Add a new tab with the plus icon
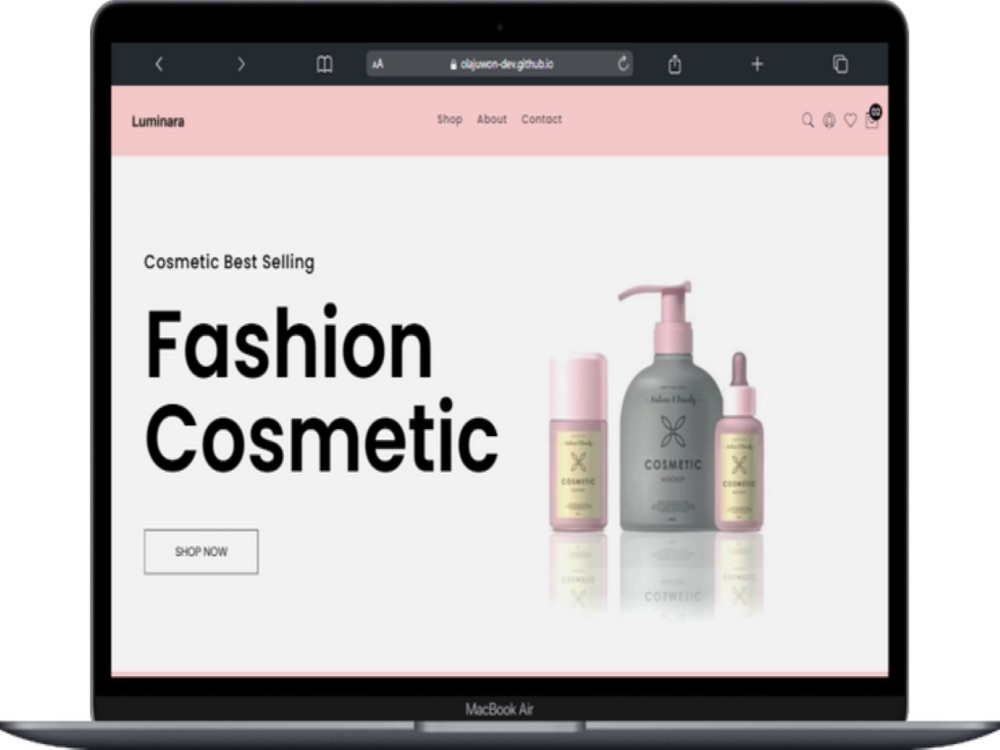The width and height of the screenshot is (1000, 750). click(757, 64)
